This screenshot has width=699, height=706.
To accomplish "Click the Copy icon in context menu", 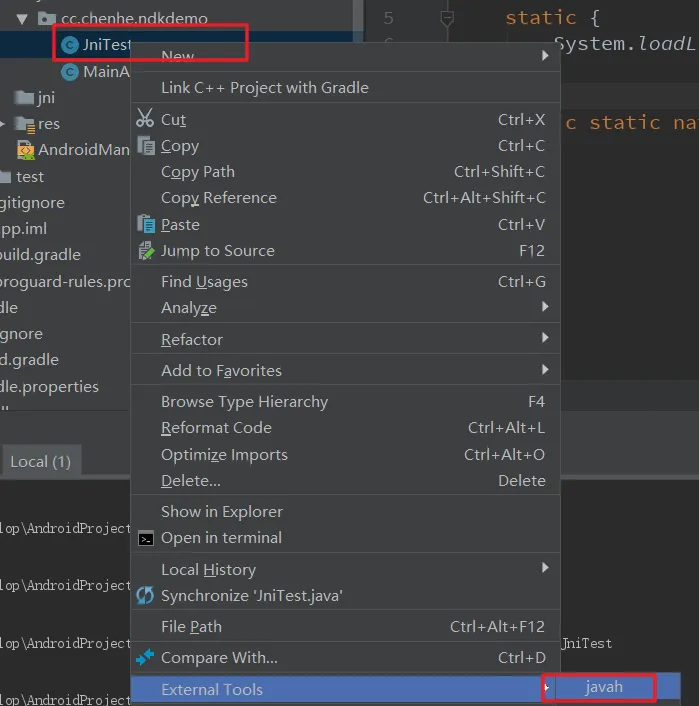I will (145, 146).
